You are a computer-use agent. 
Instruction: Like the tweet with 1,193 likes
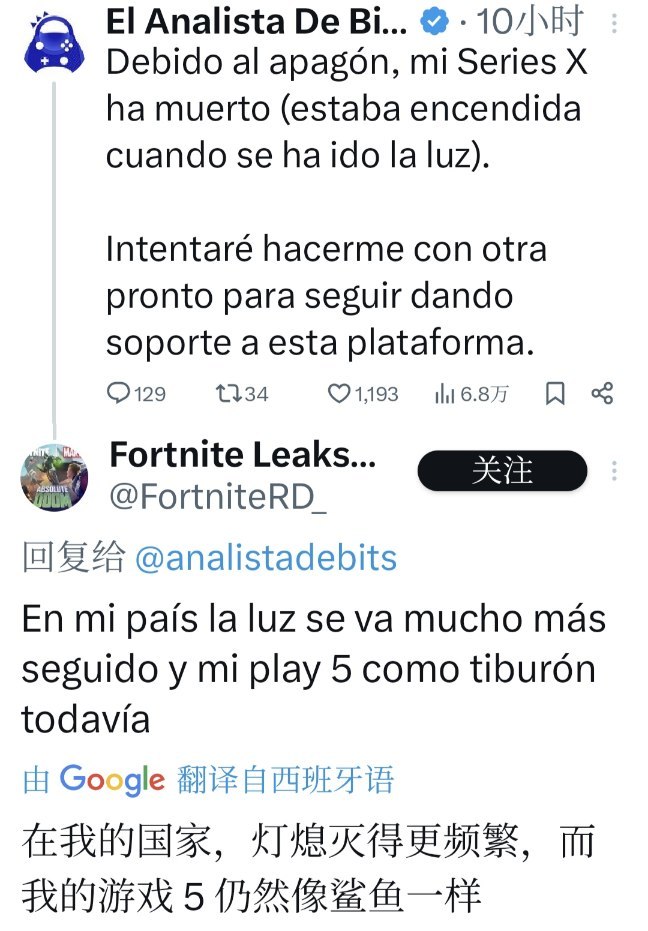click(340, 394)
